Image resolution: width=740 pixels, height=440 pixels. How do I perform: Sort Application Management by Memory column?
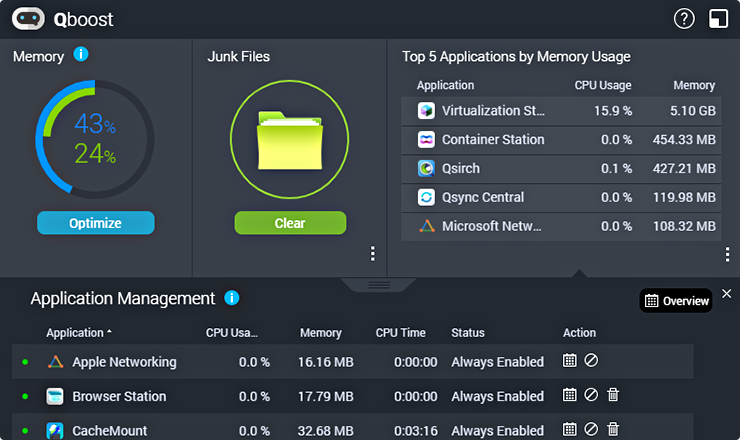[x=321, y=333]
